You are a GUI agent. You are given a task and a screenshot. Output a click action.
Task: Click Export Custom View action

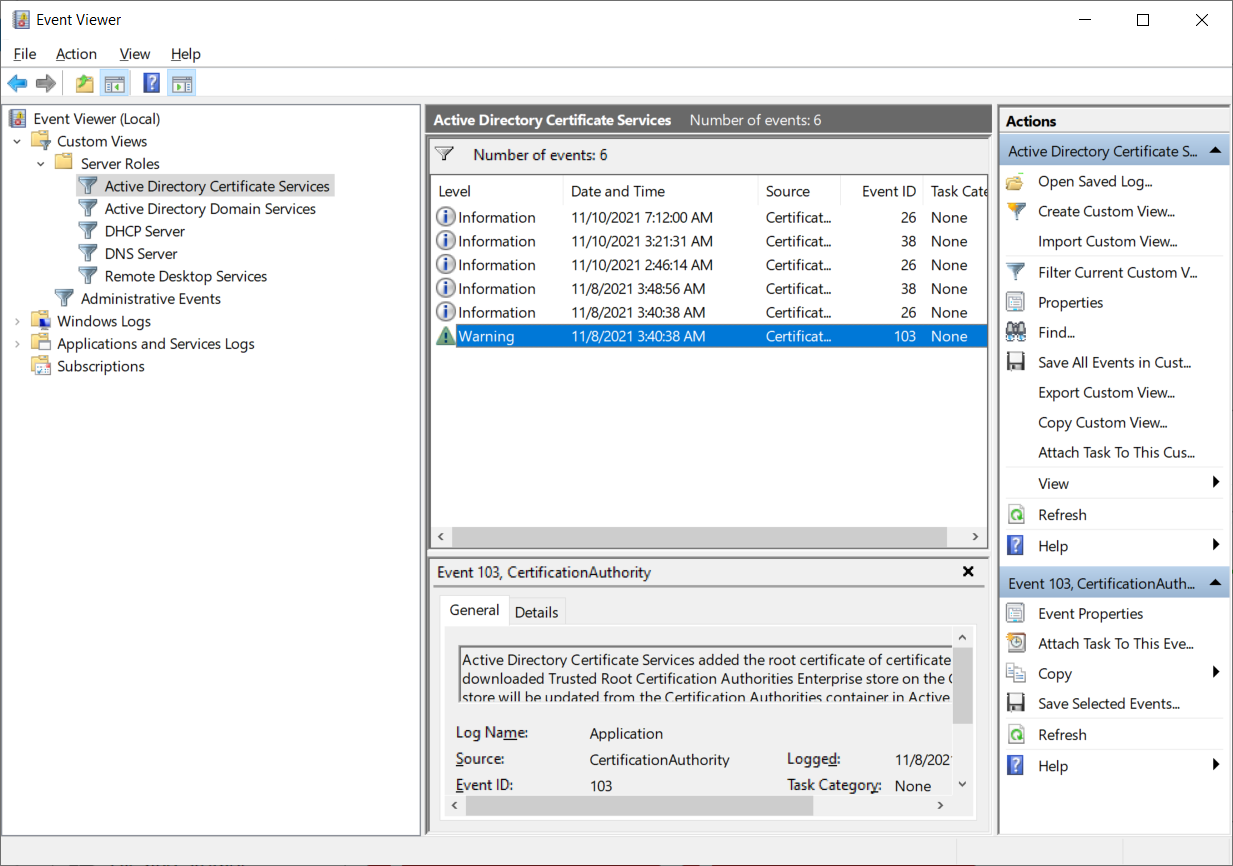1106,392
